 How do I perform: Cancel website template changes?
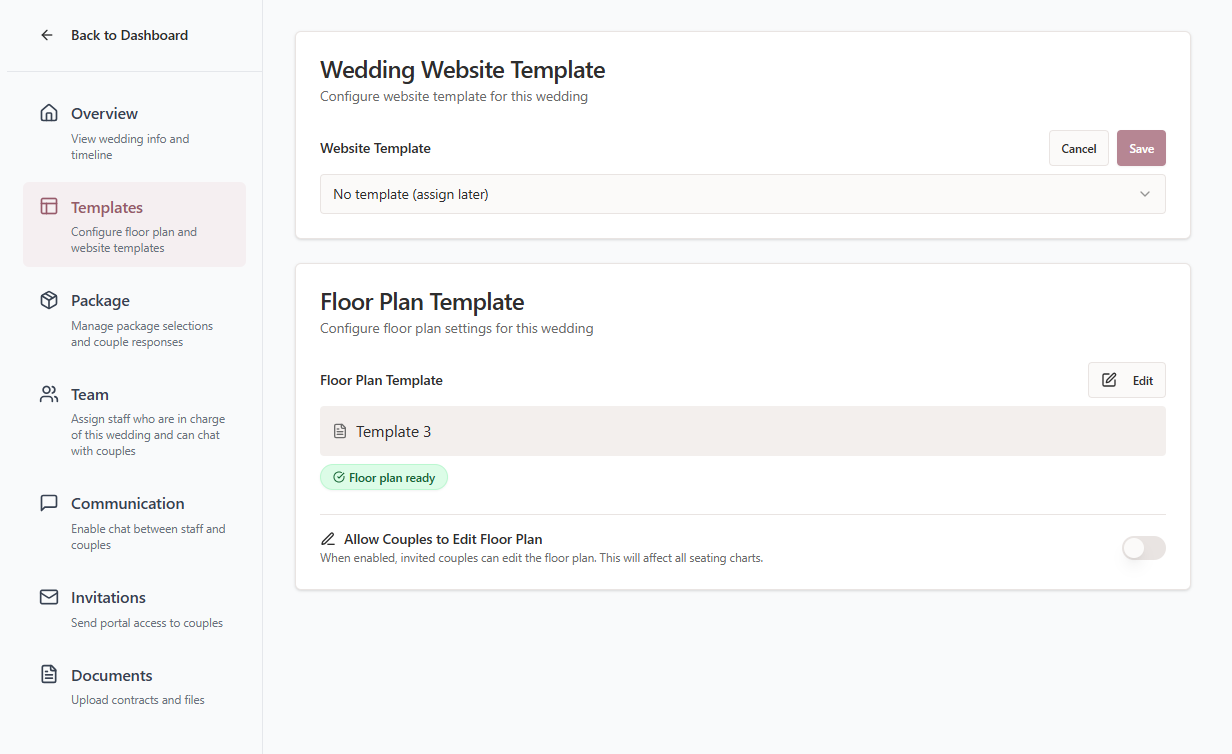point(1078,148)
